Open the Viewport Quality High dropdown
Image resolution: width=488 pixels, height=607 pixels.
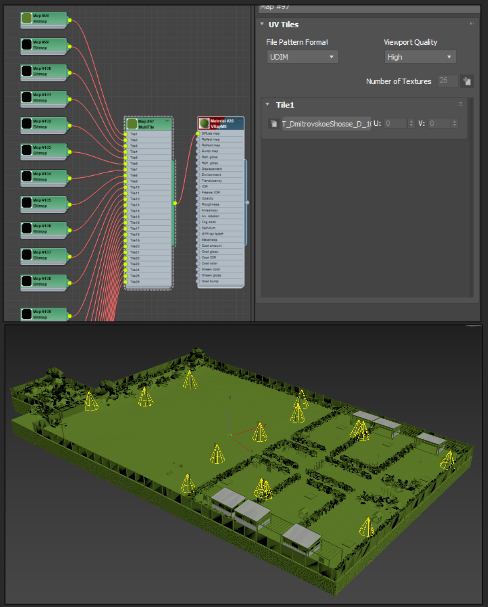point(420,57)
